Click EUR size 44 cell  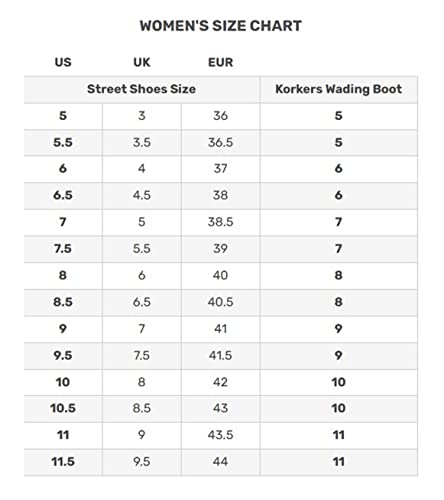click(220, 462)
